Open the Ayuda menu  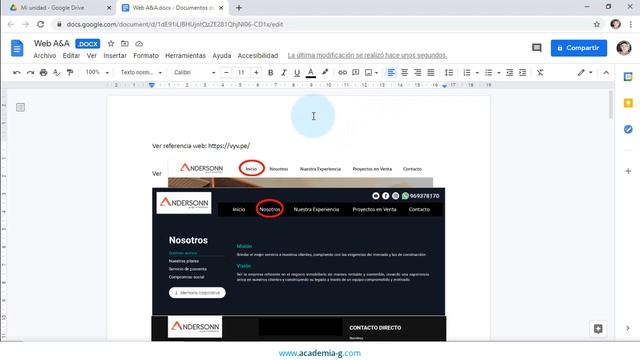(x=222, y=56)
